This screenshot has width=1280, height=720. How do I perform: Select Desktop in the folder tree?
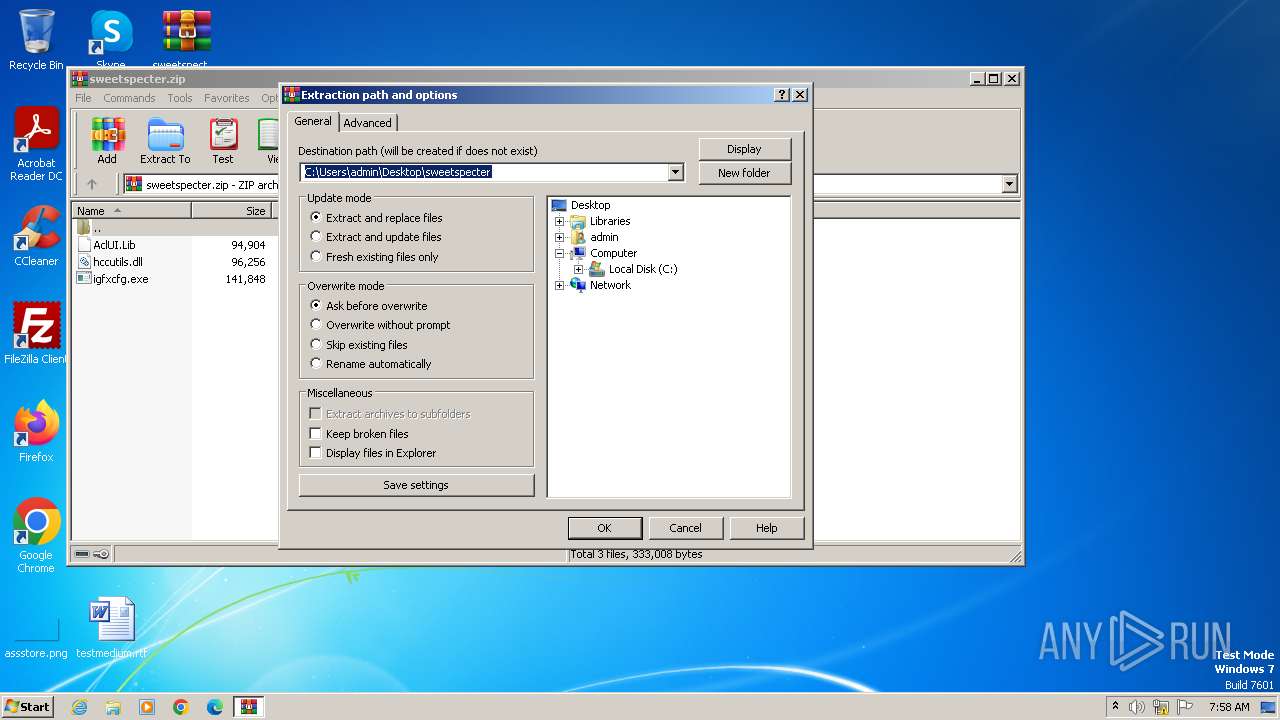click(x=590, y=205)
